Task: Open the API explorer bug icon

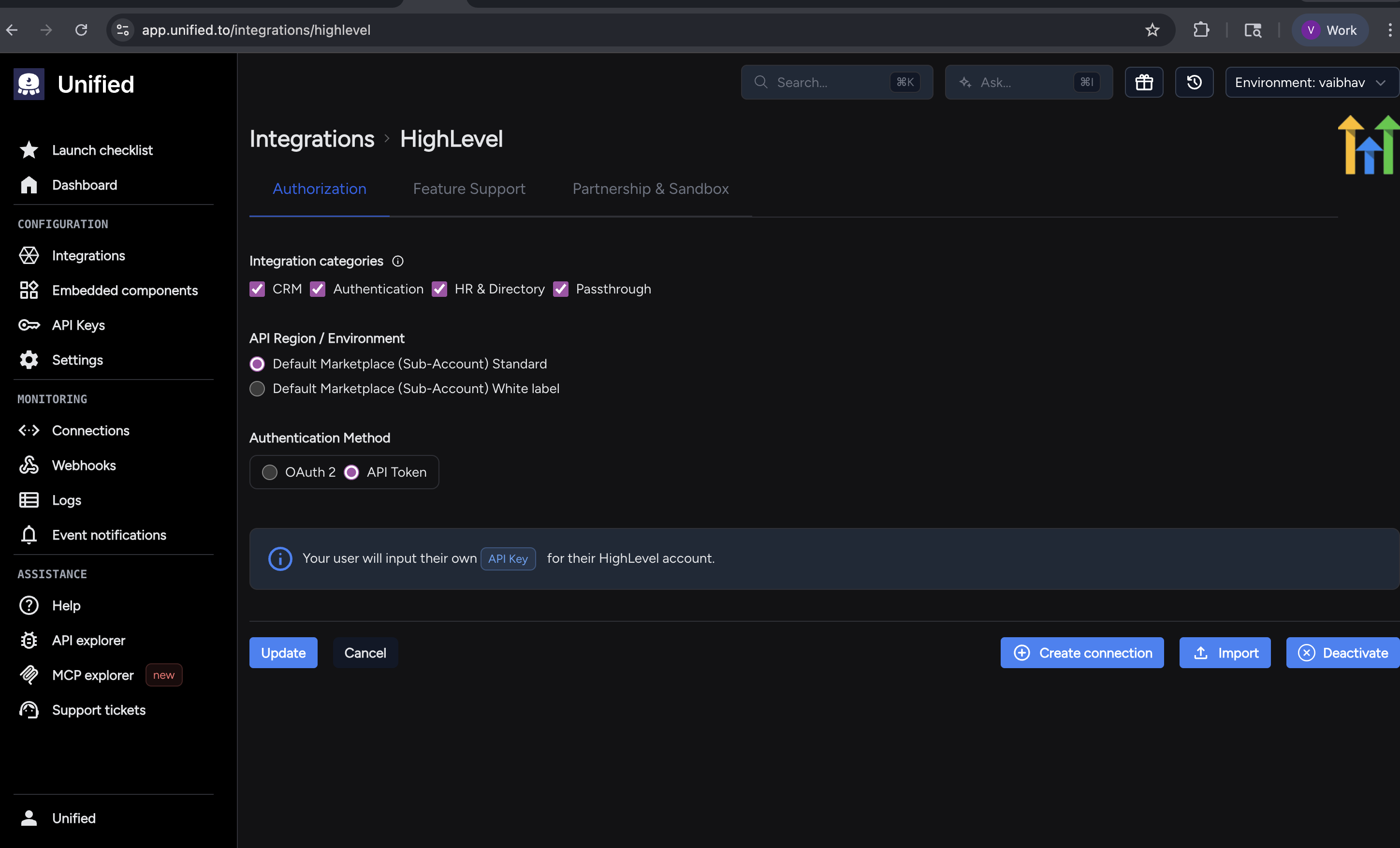Action: [x=29, y=640]
